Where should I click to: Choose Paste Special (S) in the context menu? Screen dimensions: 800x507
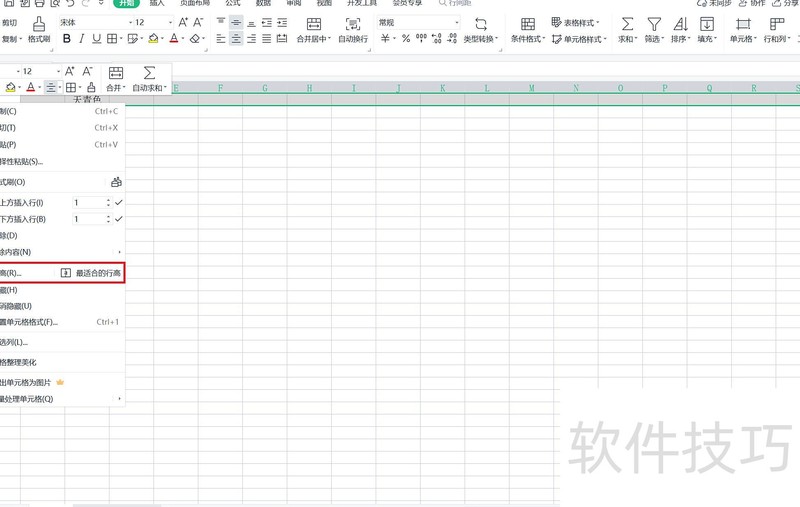point(60,162)
